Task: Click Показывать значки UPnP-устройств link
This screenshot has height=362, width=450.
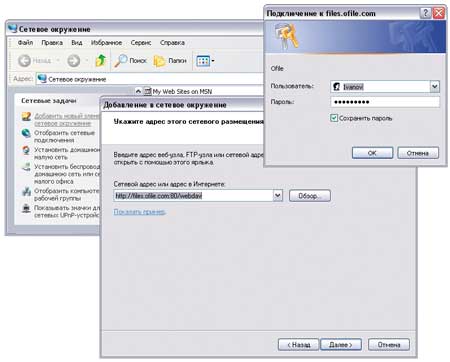Action: (67, 211)
